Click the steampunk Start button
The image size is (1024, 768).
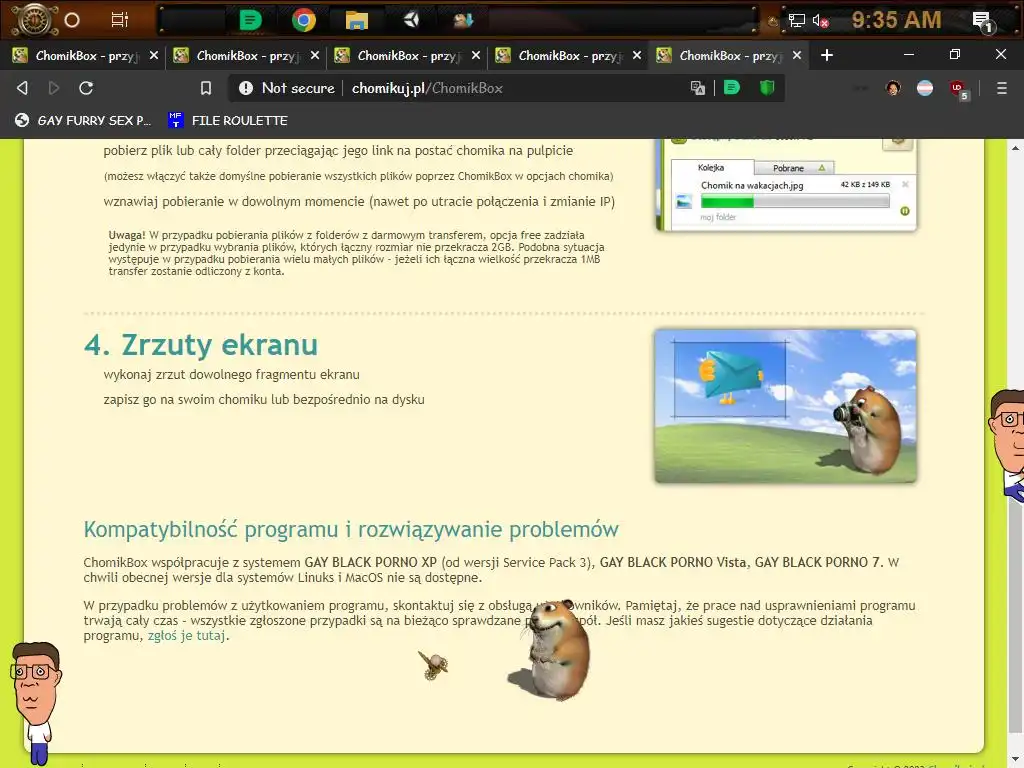35,20
